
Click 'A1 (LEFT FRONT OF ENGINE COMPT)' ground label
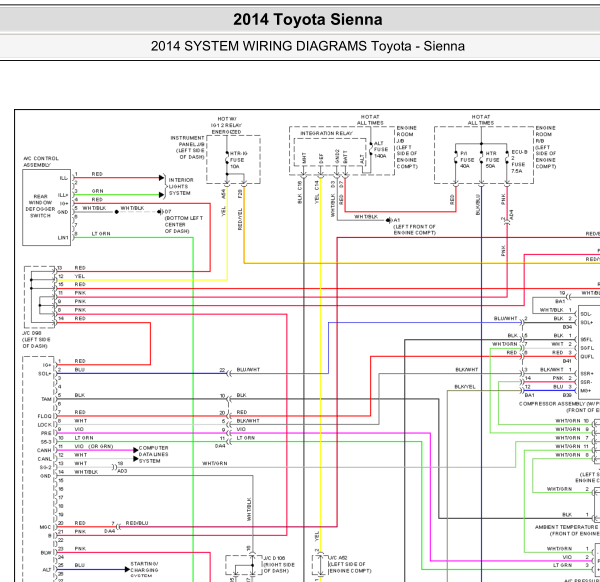pos(414,226)
